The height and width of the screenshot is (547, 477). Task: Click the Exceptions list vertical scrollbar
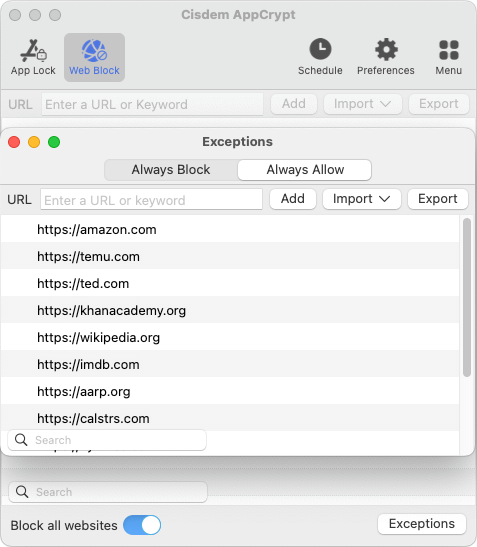[x=467, y=297]
